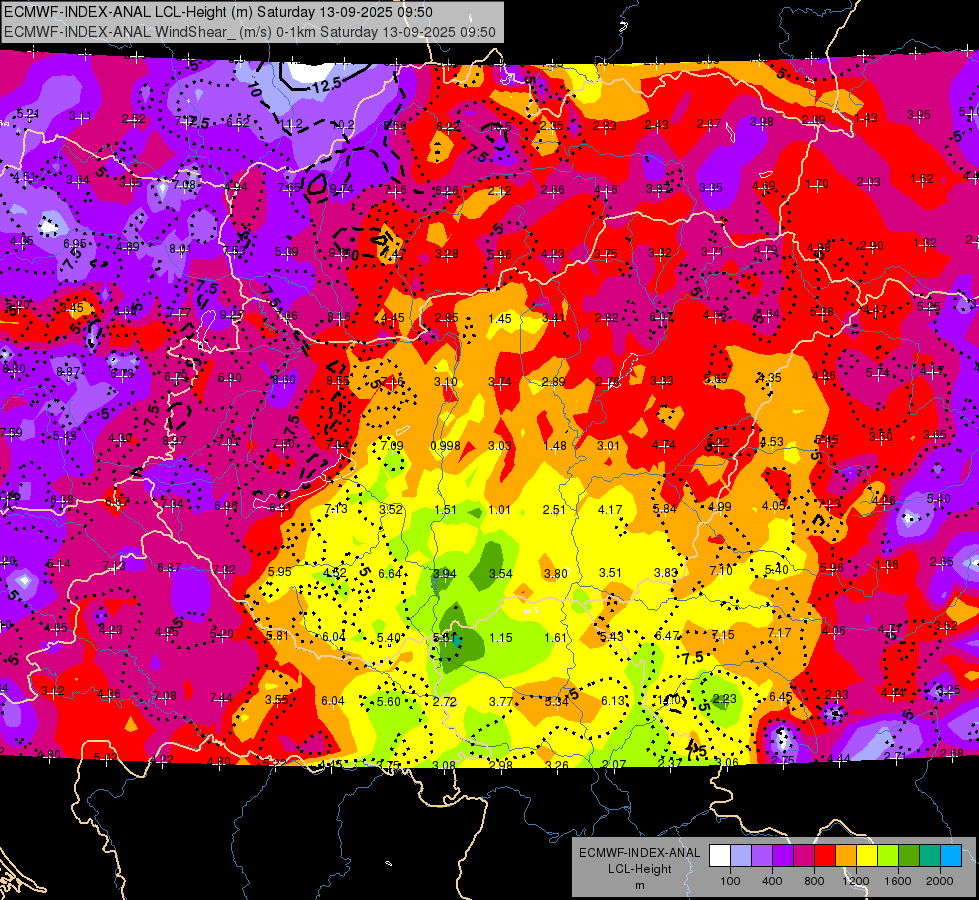The width and height of the screenshot is (979, 900).
Task: Click the red legend swatch right of 800
Action: point(825,856)
